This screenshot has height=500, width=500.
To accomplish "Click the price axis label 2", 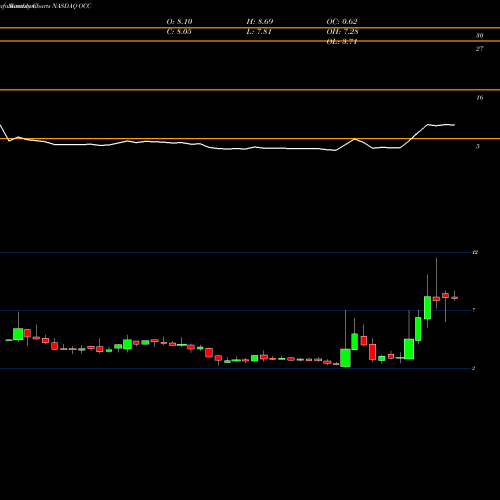I will (x=474, y=368).
